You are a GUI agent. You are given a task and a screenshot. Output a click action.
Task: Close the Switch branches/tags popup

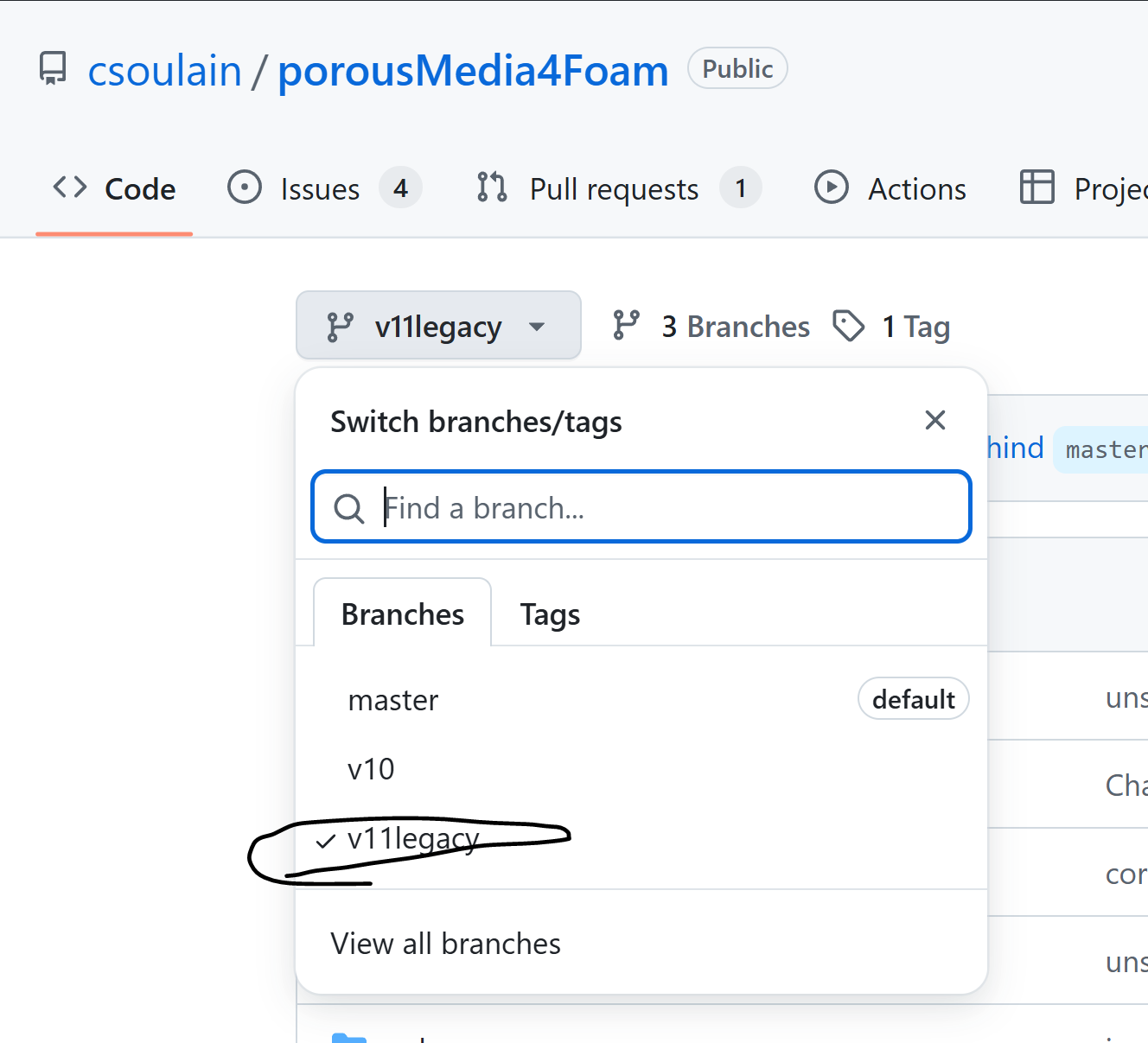click(934, 421)
